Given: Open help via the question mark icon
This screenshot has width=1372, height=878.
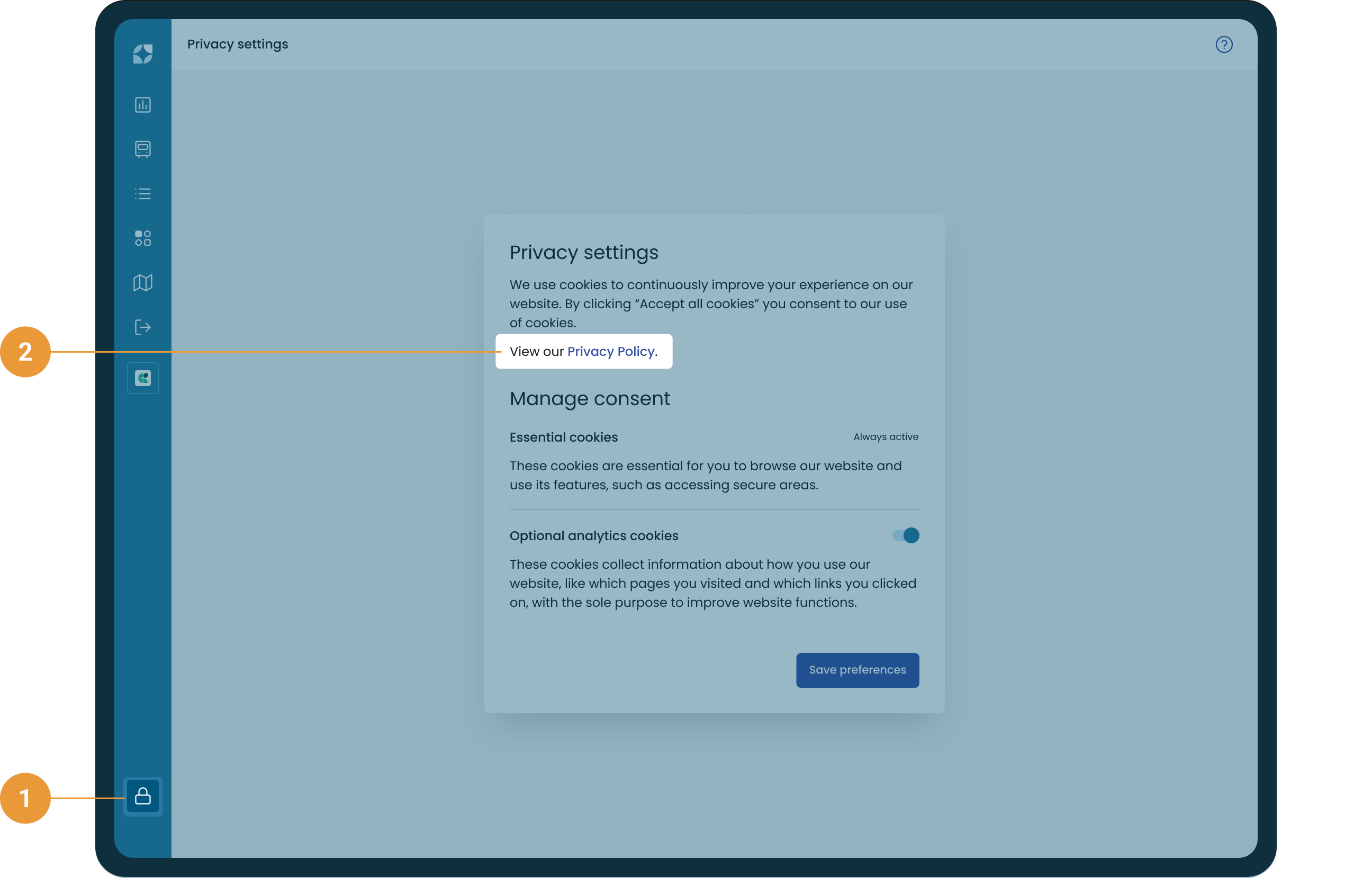Looking at the screenshot, I should coord(1223,44).
